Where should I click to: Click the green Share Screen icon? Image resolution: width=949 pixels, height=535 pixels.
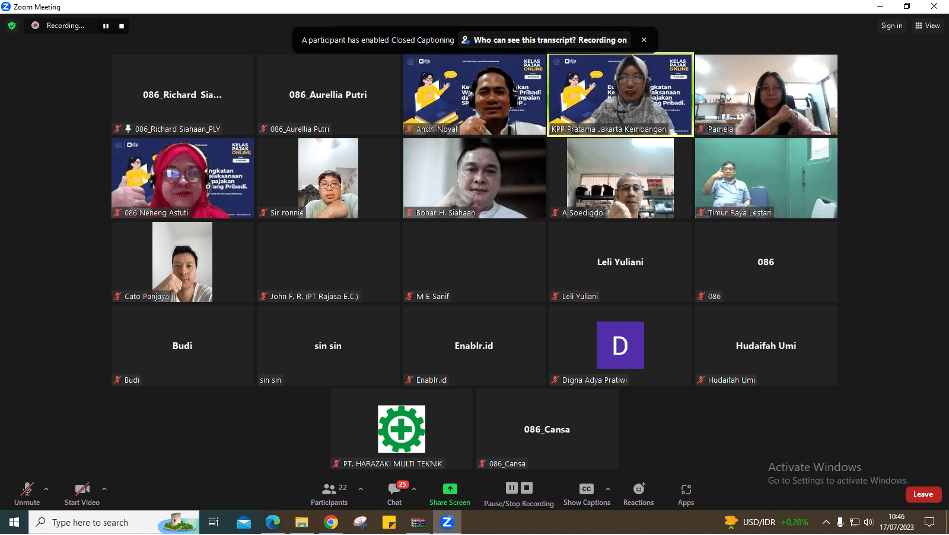point(450,490)
